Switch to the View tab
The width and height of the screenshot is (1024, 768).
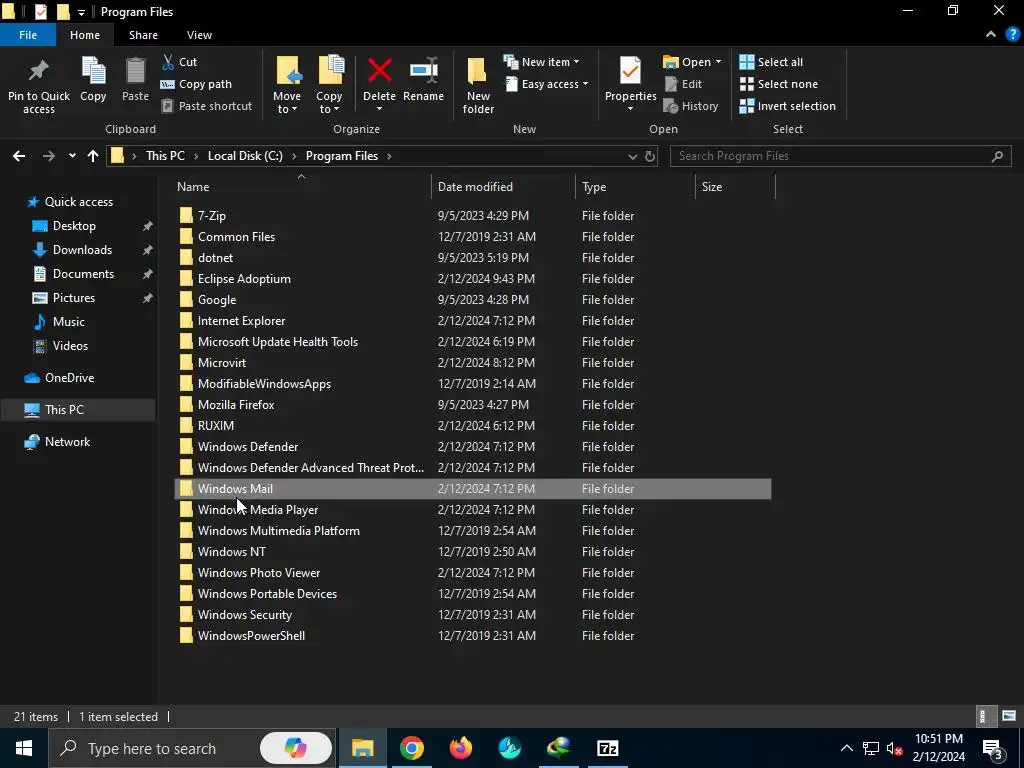(199, 35)
